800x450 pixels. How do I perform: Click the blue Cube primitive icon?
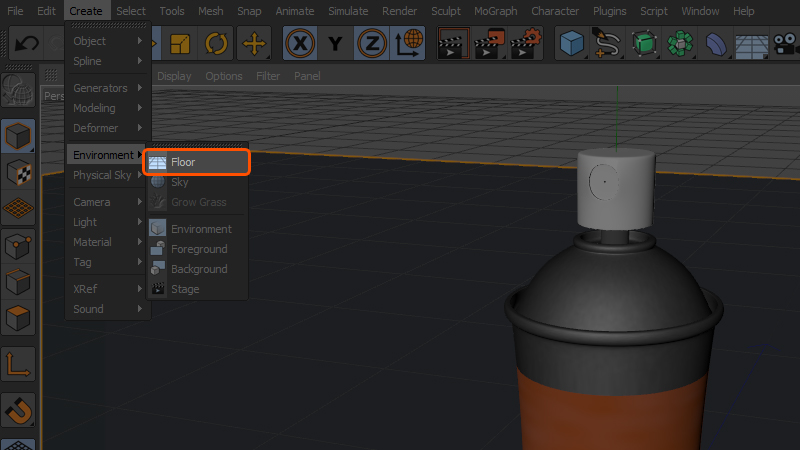573,44
